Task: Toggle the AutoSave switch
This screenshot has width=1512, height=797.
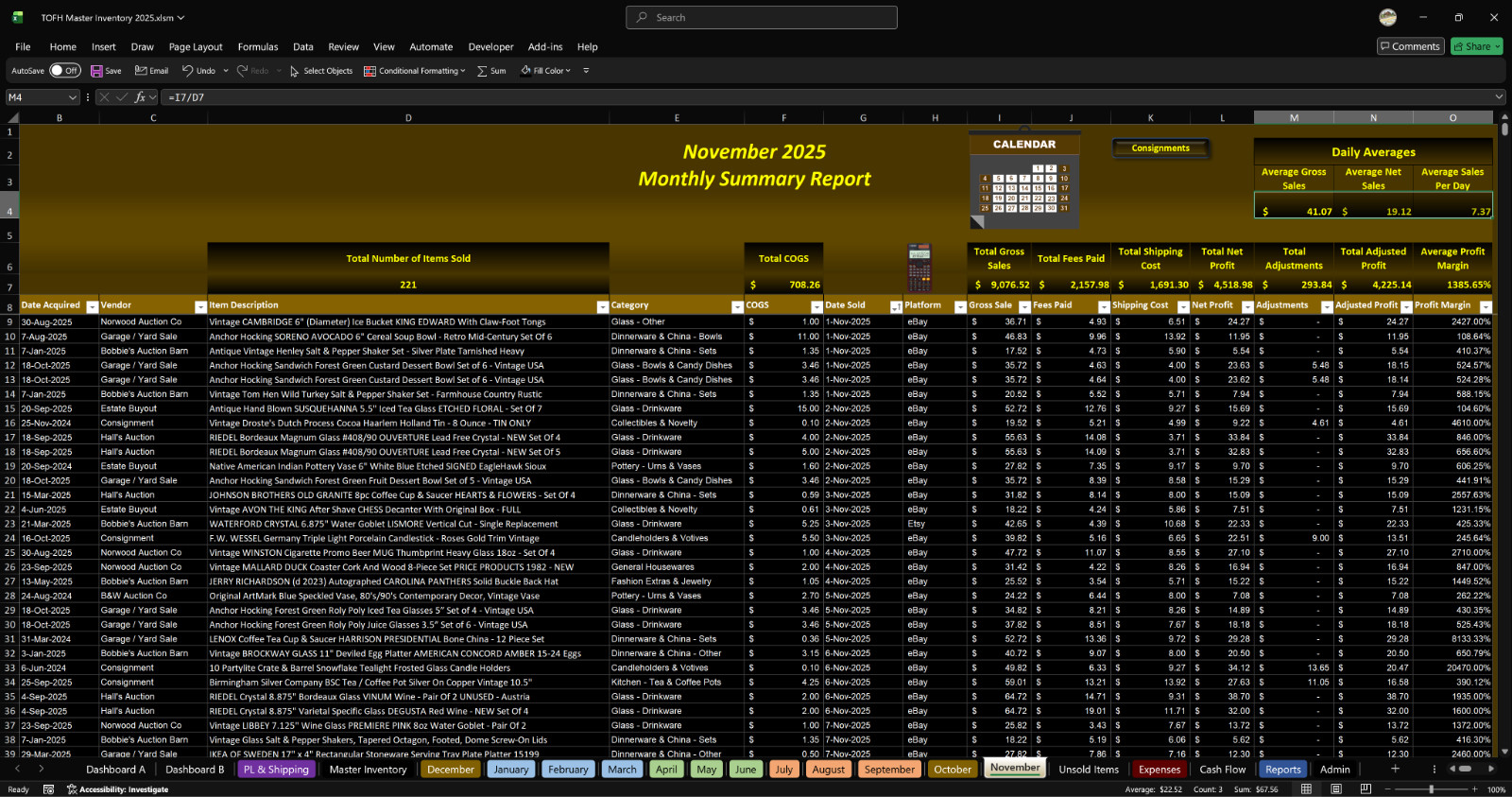Action: coord(64,71)
